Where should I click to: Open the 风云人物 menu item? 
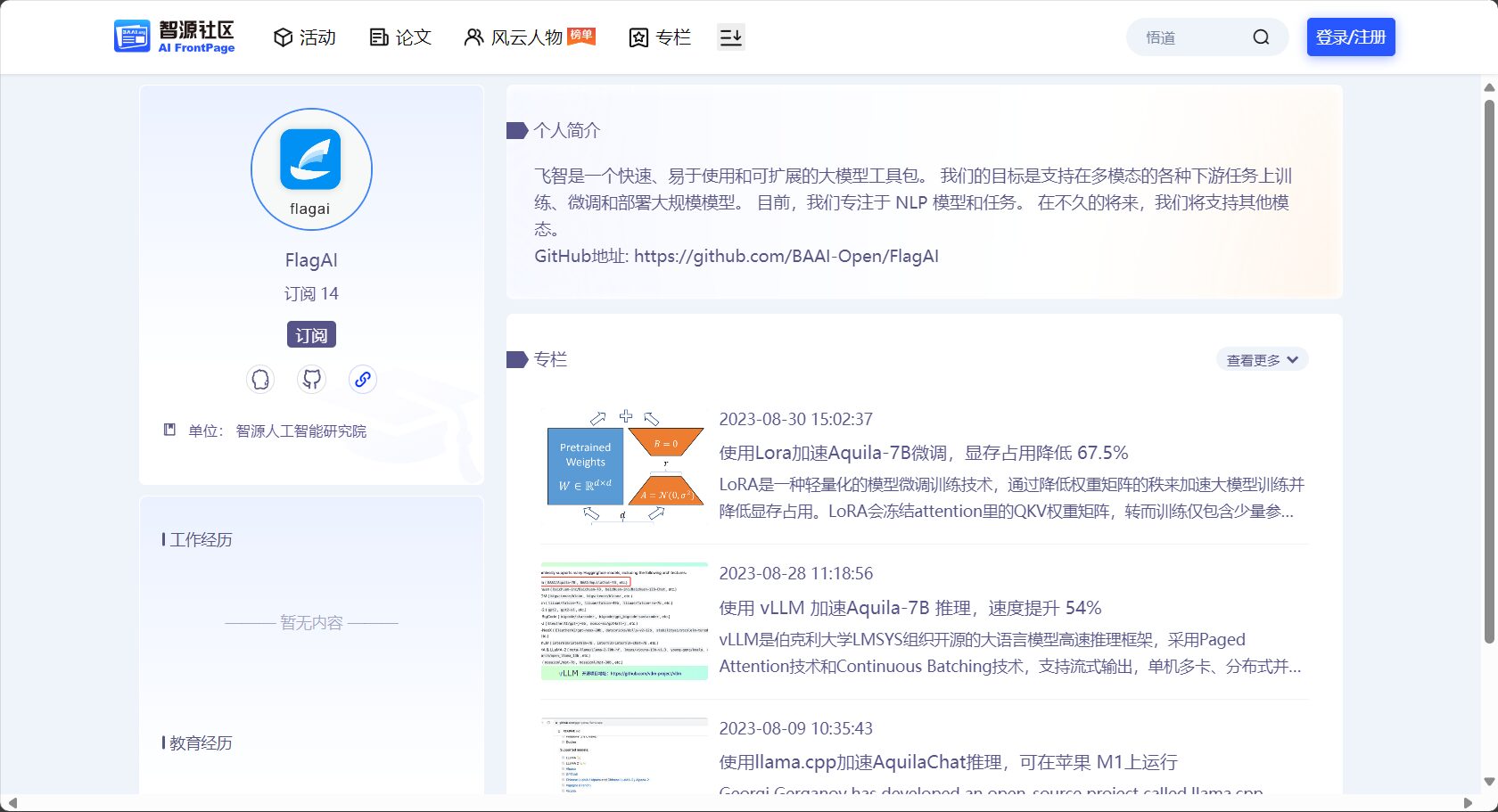click(x=514, y=37)
